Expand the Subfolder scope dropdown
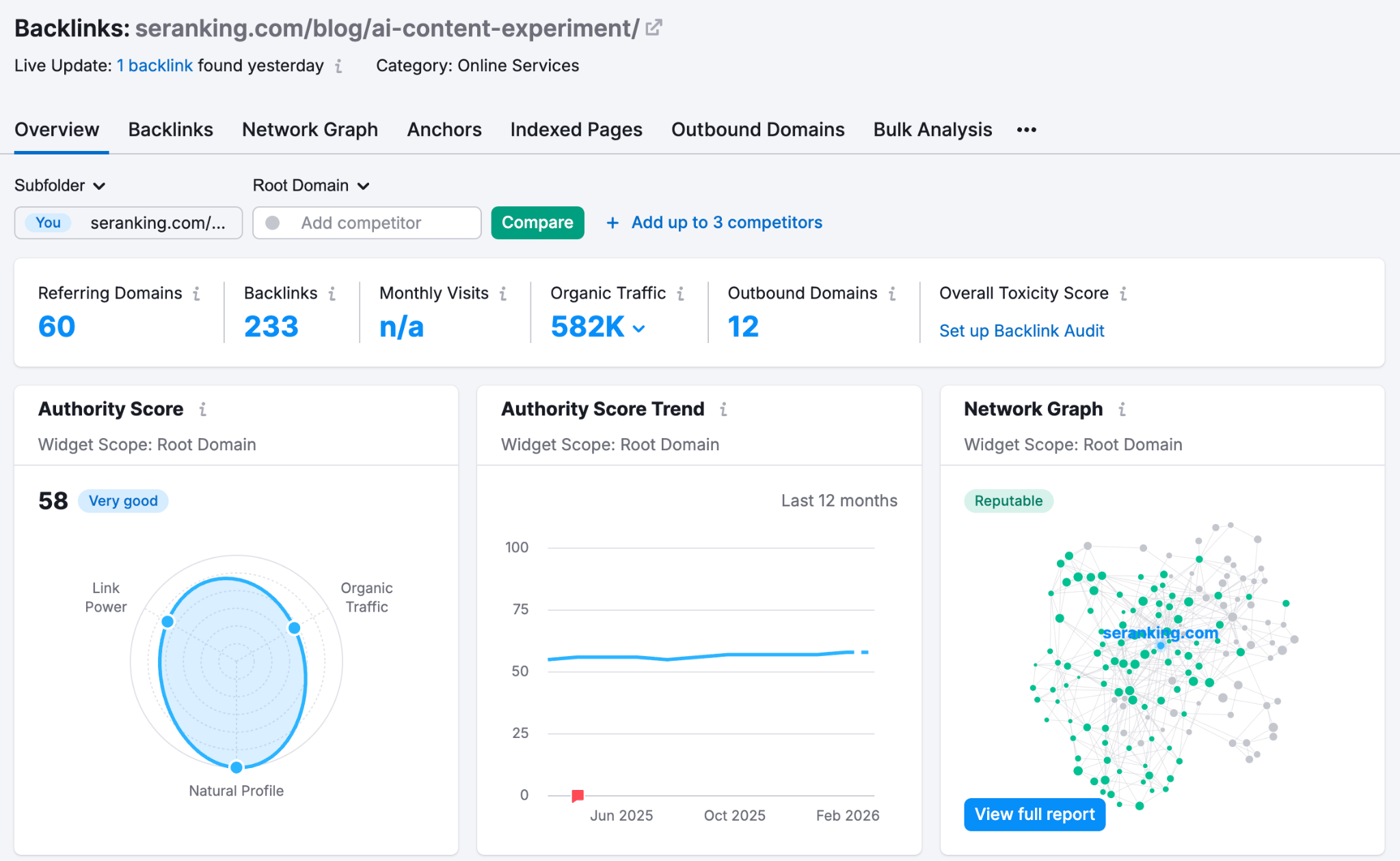 coord(60,186)
